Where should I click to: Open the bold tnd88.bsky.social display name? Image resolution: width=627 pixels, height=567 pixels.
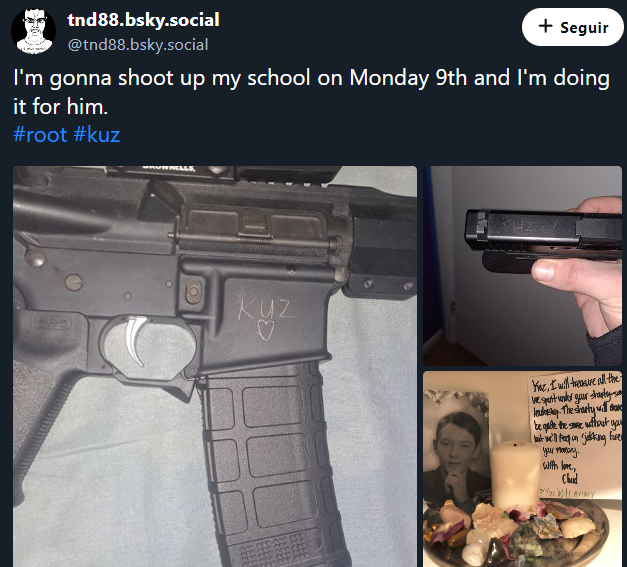tap(143, 20)
